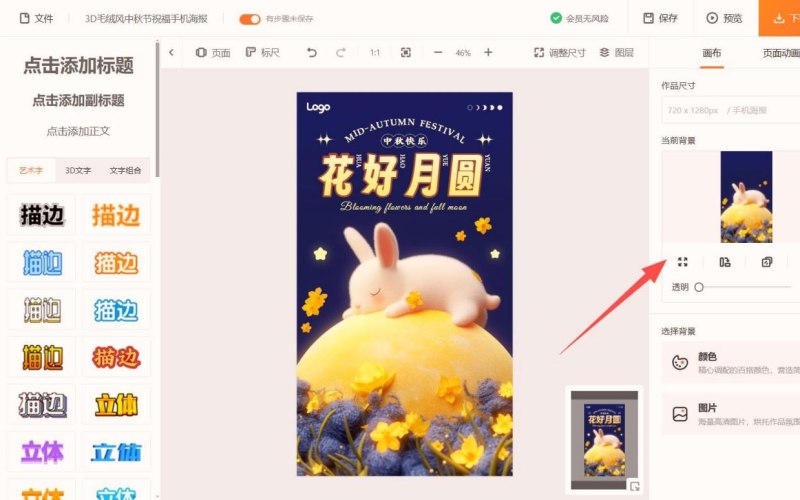Click the 保存 save button

(660, 18)
